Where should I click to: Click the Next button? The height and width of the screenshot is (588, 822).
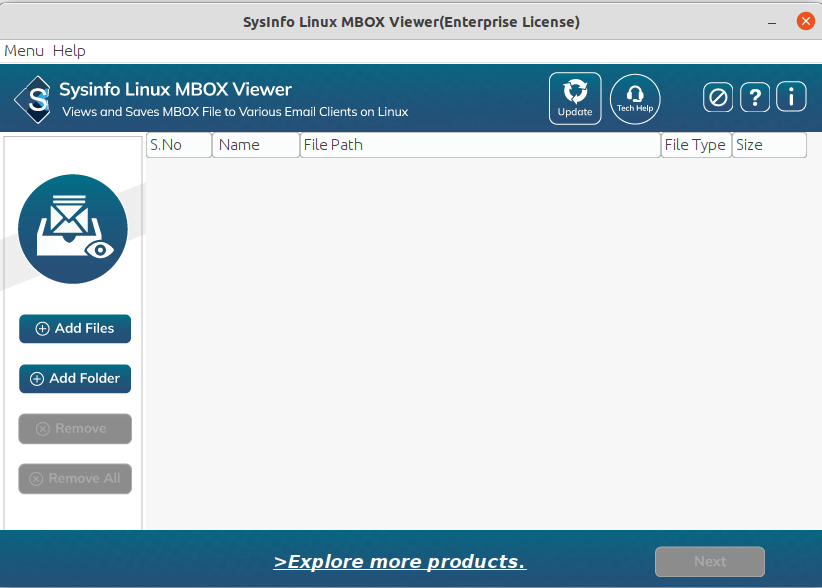[710, 562]
